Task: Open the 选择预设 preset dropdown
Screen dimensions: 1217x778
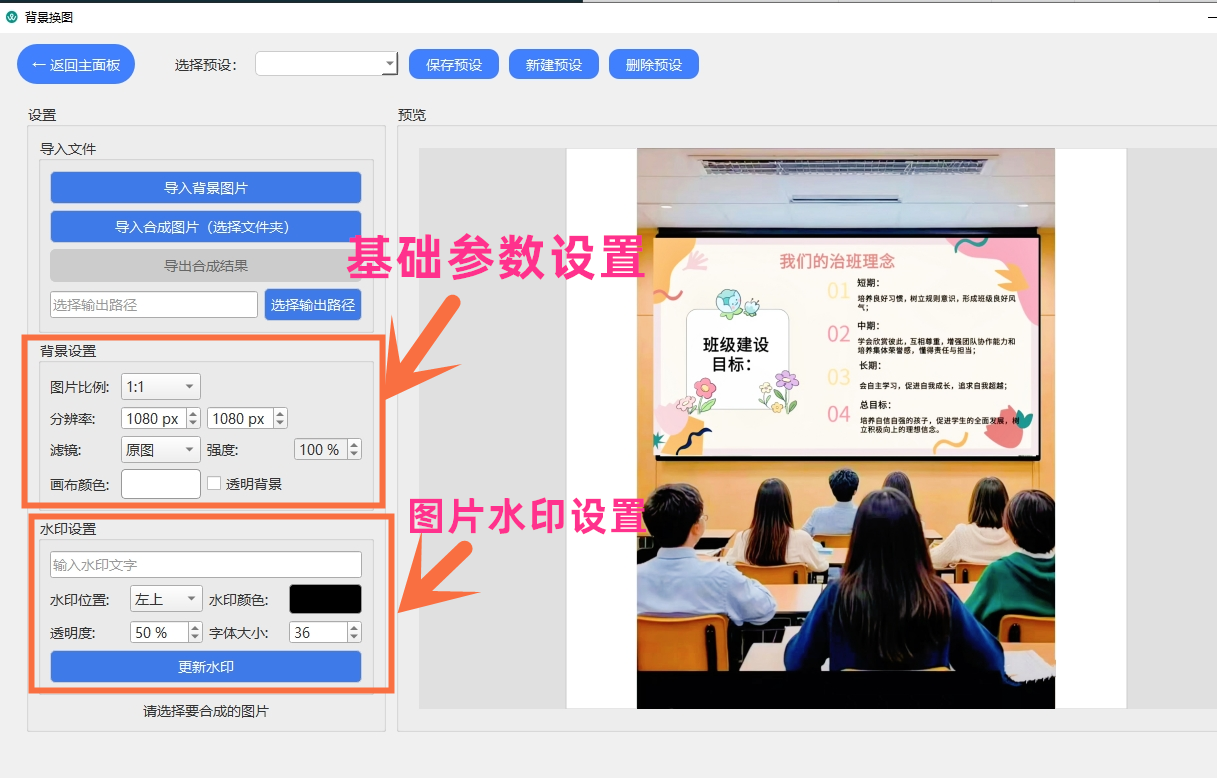Action: coord(327,64)
